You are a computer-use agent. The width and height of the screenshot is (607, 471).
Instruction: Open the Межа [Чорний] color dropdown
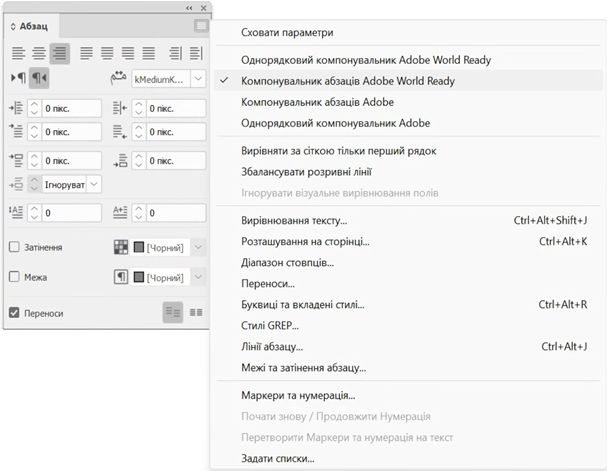(198, 277)
